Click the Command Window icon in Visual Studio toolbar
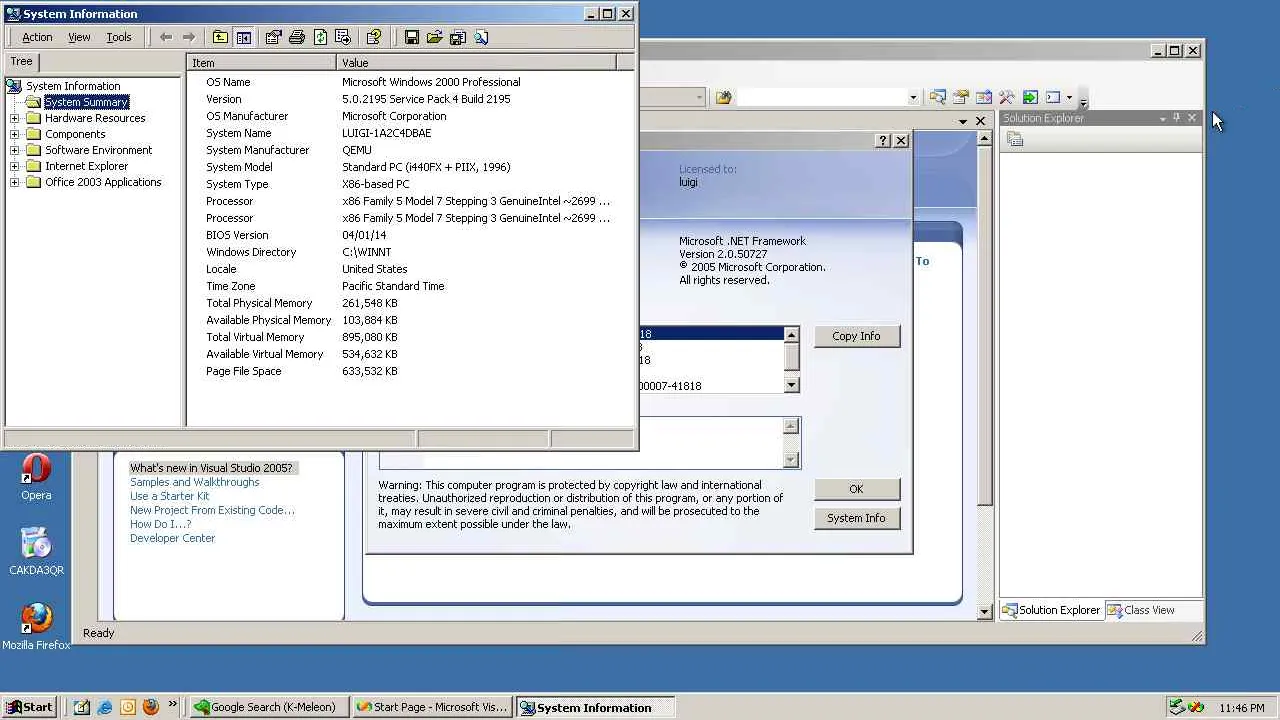Screen dimensions: 1280x720 click(1052, 97)
